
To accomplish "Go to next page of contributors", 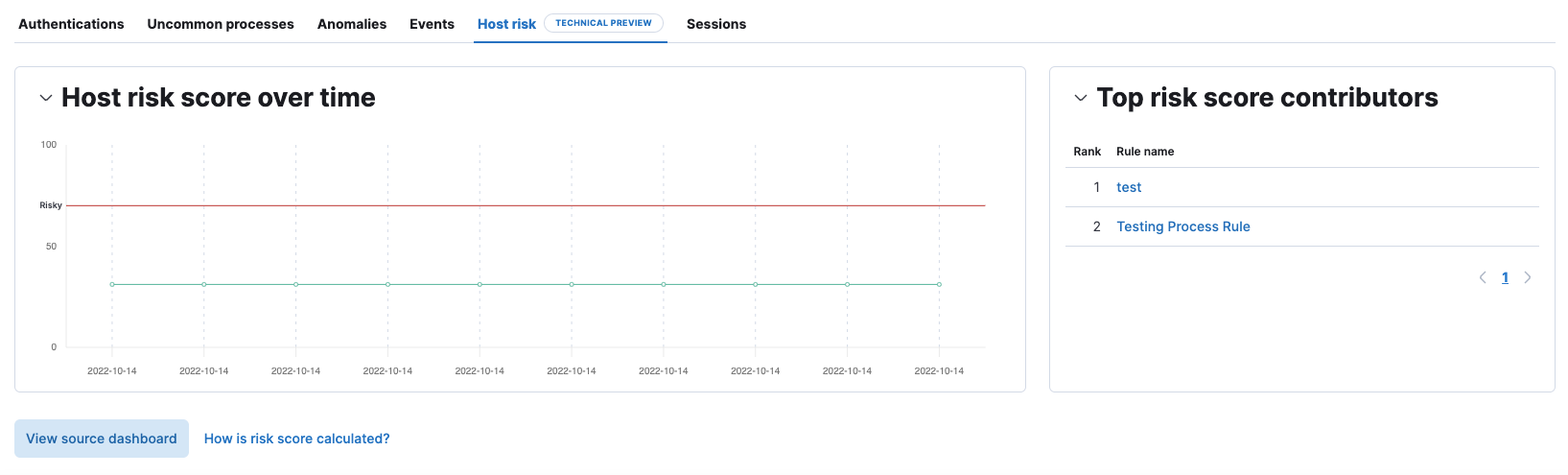I will tap(1528, 277).
